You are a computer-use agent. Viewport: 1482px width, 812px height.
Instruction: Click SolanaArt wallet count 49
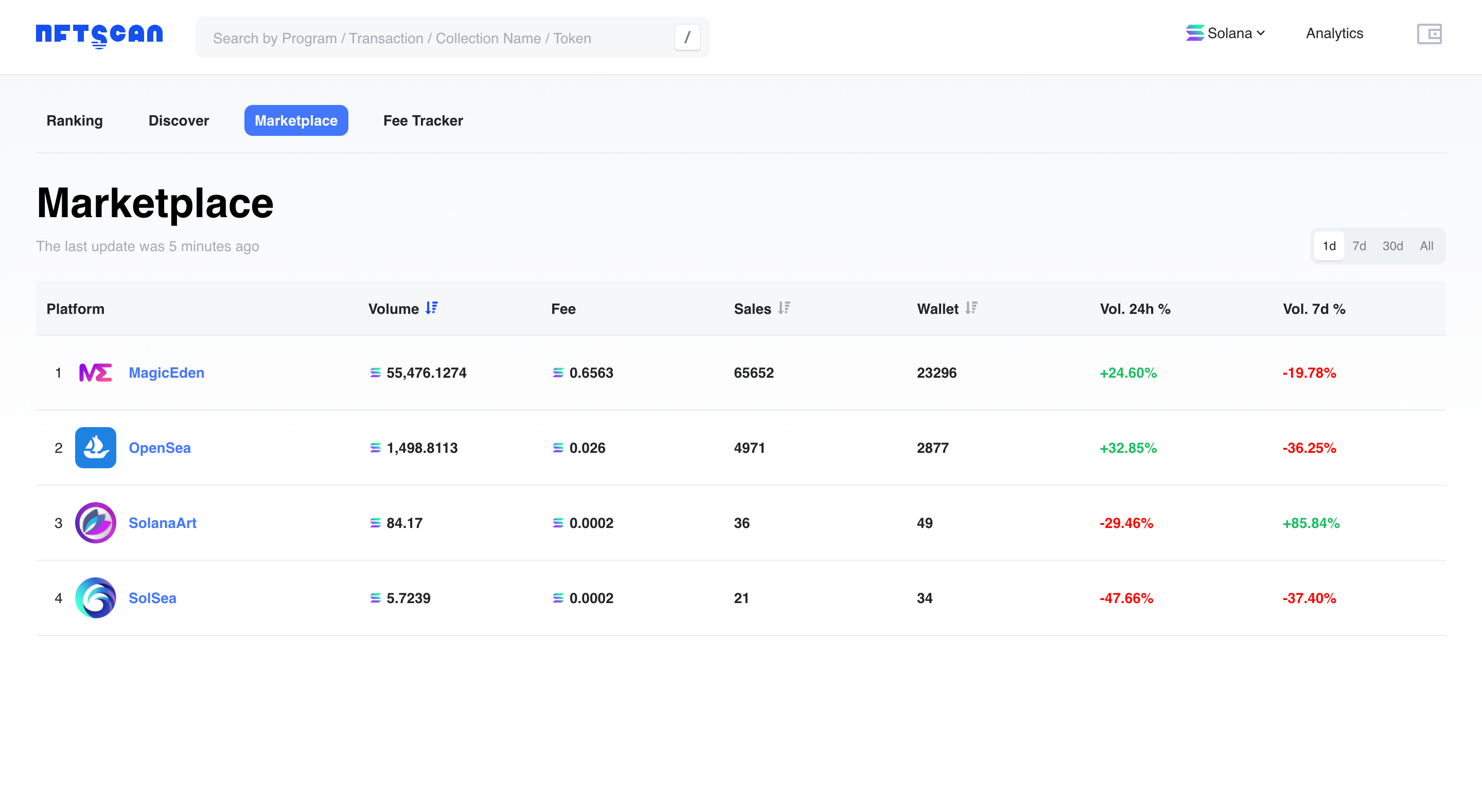(925, 523)
